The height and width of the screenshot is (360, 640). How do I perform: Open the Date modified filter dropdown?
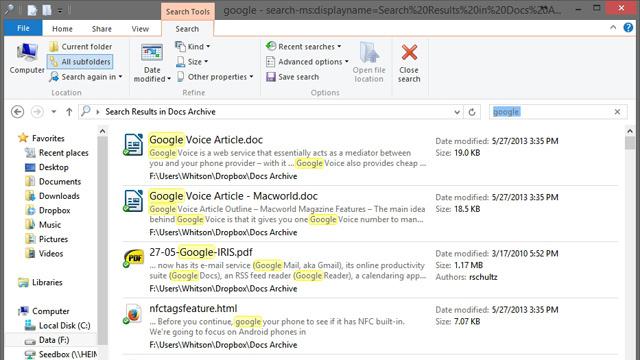[x=152, y=63]
